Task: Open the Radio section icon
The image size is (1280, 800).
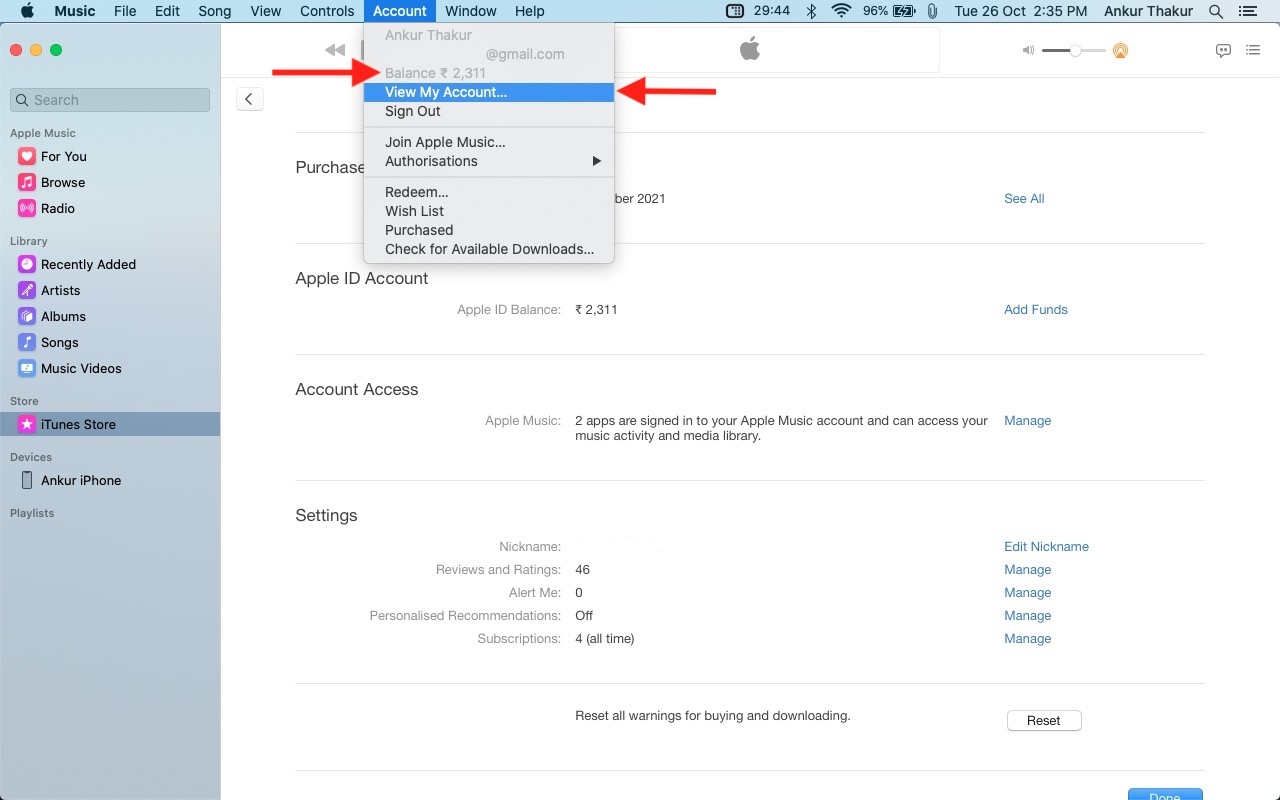Action: click(x=27, y=208)
